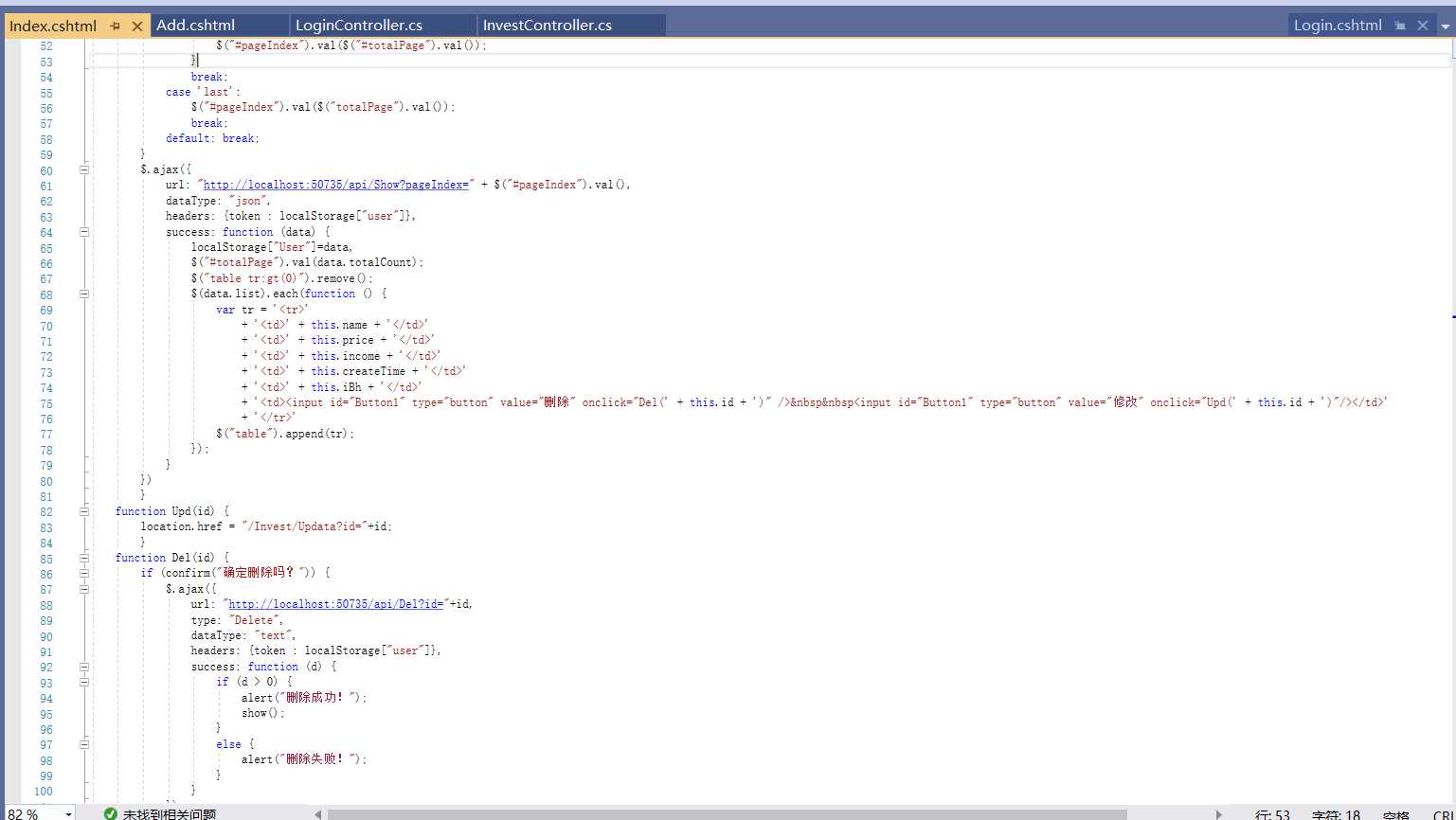Click 'this.iBh' on line 74
Screen dimensions: 1456x820
(336, 387)
